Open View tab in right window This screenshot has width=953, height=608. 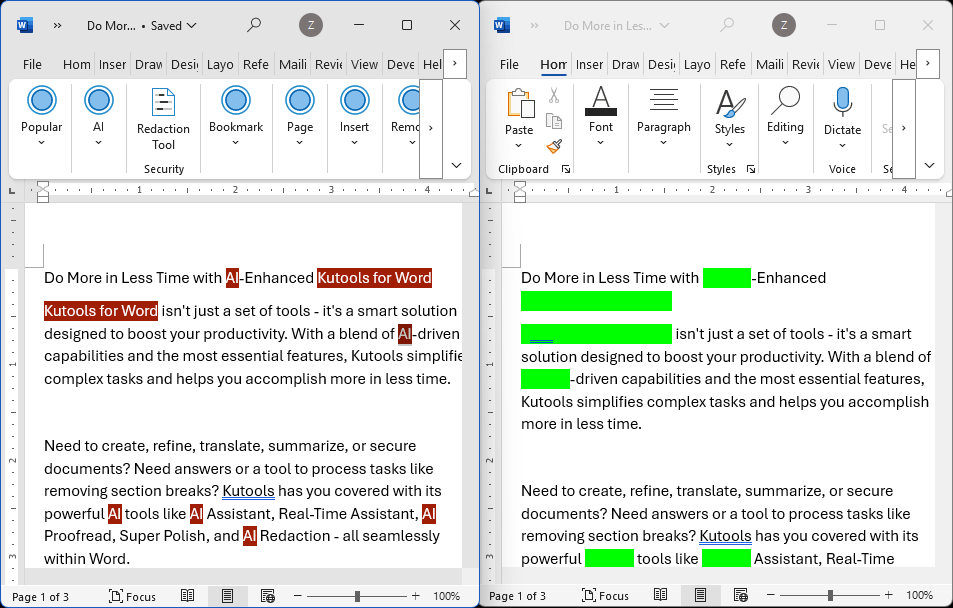(x=841, y=64)
